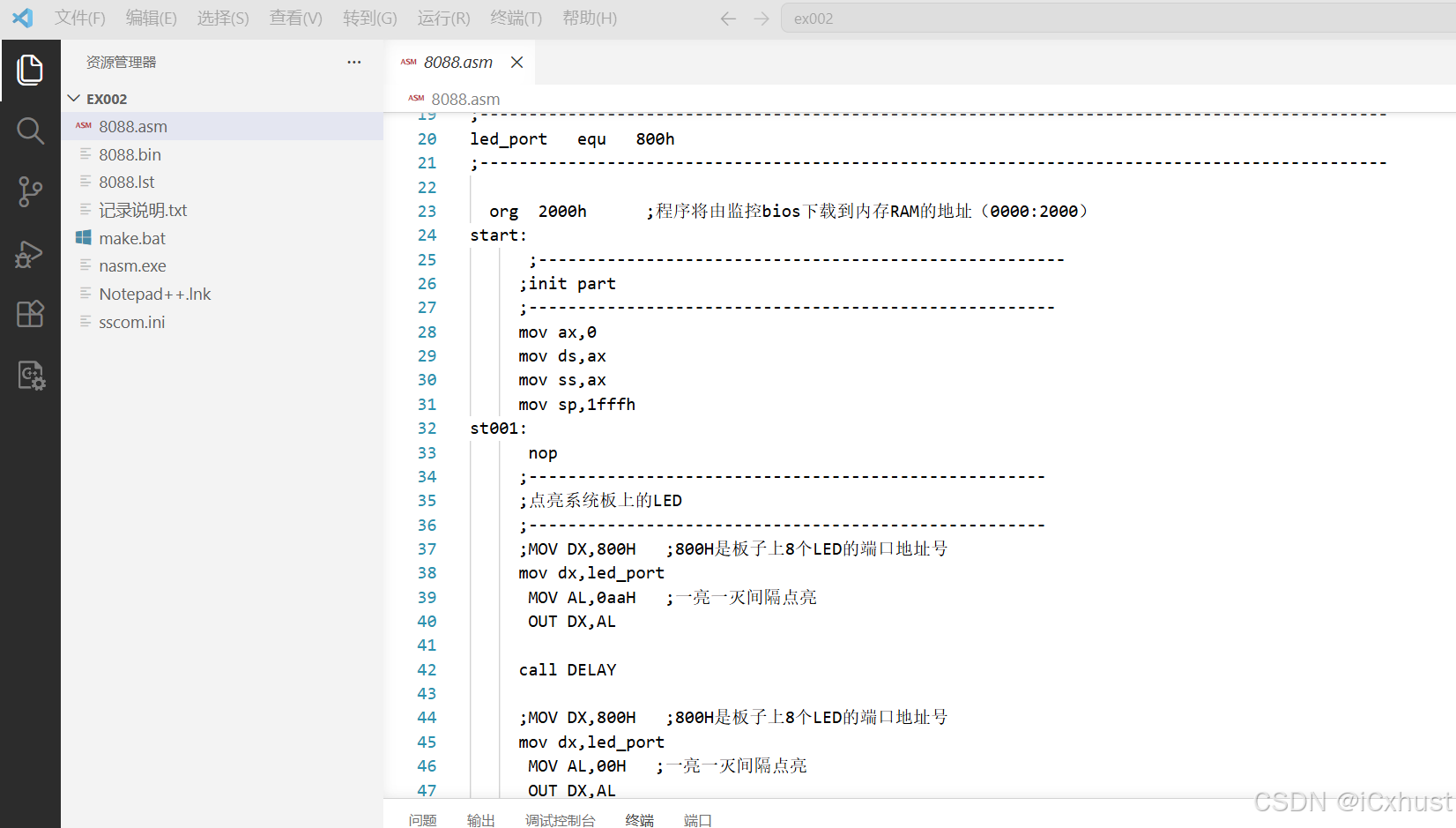Open Explorer more actions ellipsis
The image size is (1456, 828).
354,62
